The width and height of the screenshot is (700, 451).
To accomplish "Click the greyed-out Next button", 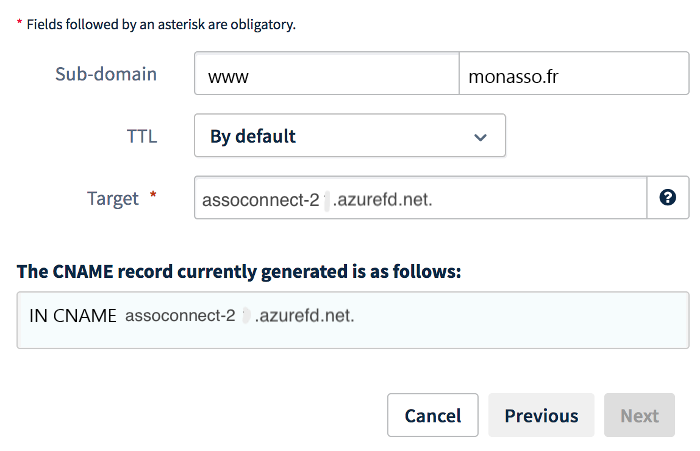I will pyautogui.click(x=639, y=415).
